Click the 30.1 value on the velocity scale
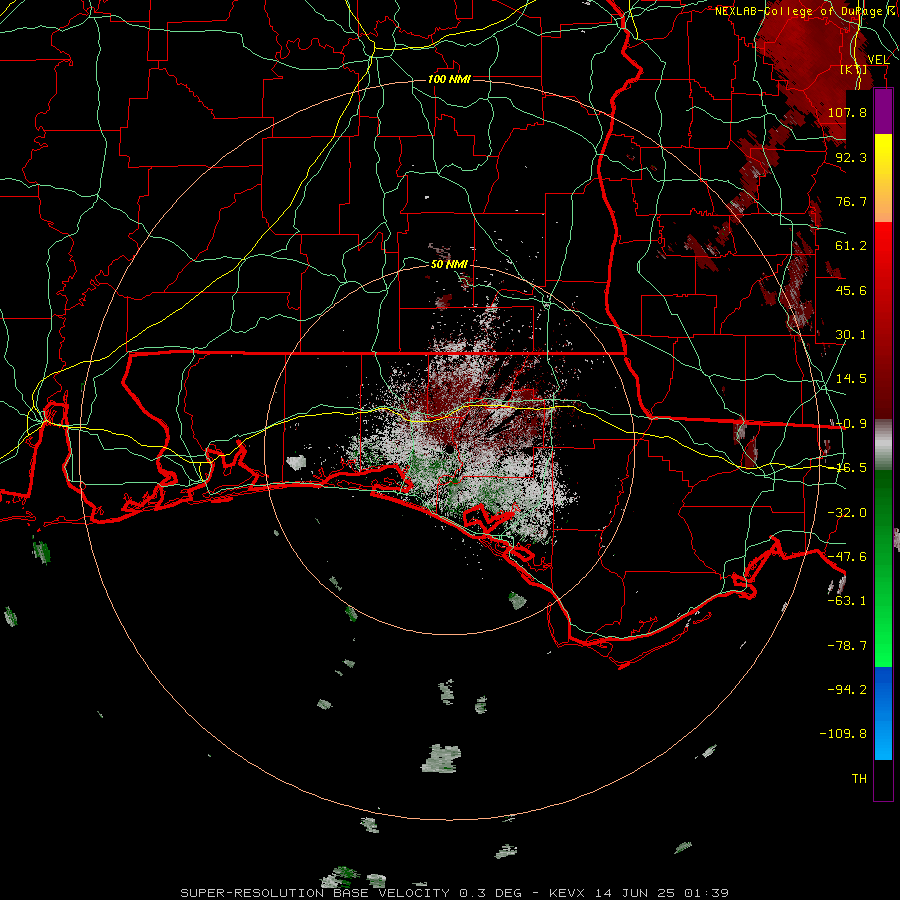The image size is (900, 900). (851, 335)
